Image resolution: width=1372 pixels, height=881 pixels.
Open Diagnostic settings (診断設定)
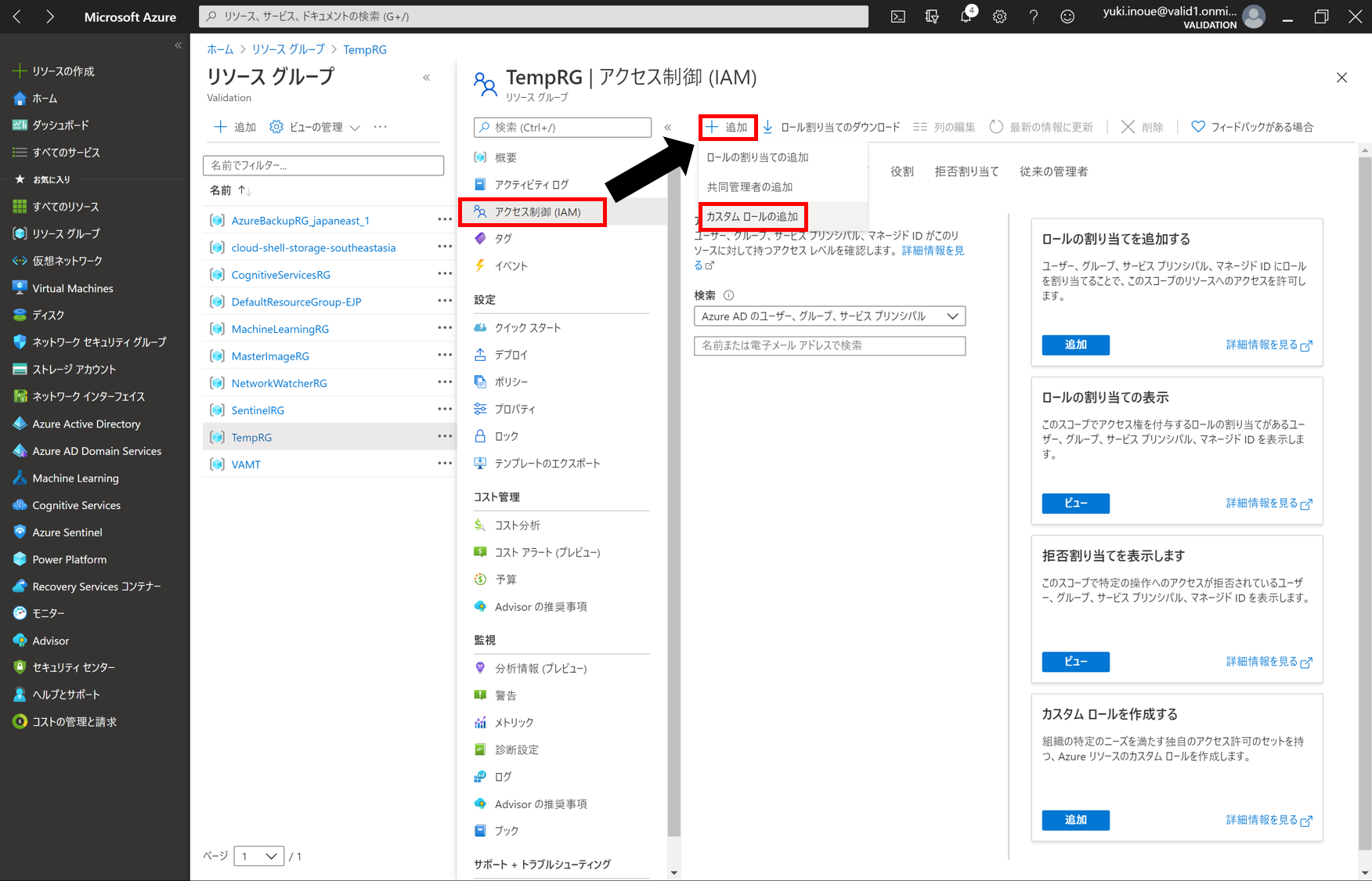(516, 750)
